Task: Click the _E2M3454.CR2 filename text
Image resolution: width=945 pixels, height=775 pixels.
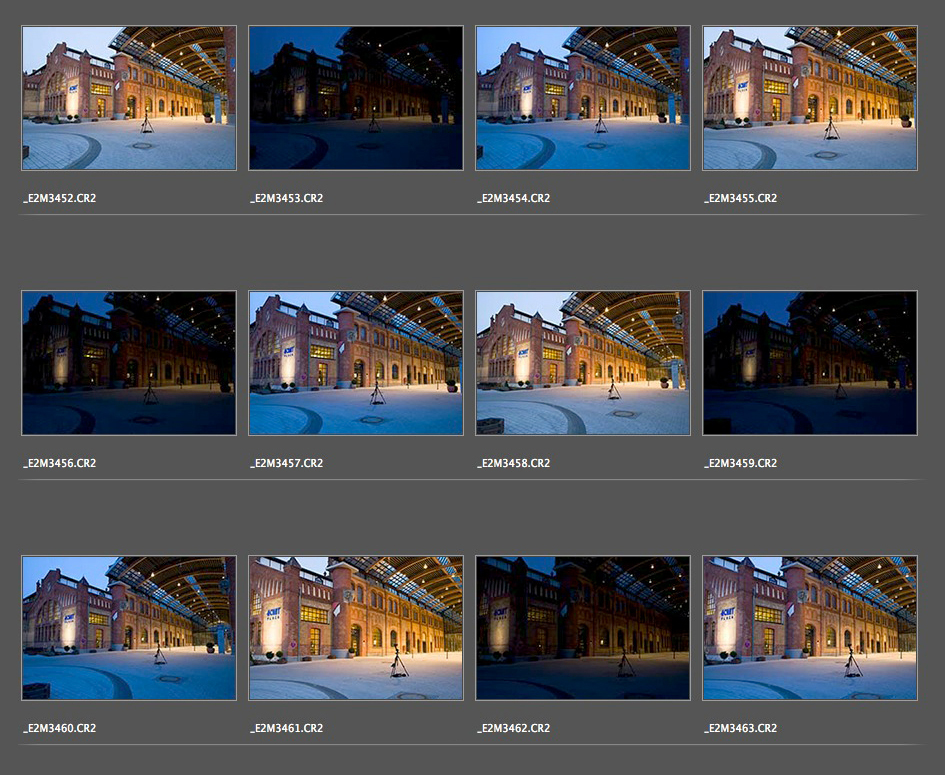Action: coord(514,198)
